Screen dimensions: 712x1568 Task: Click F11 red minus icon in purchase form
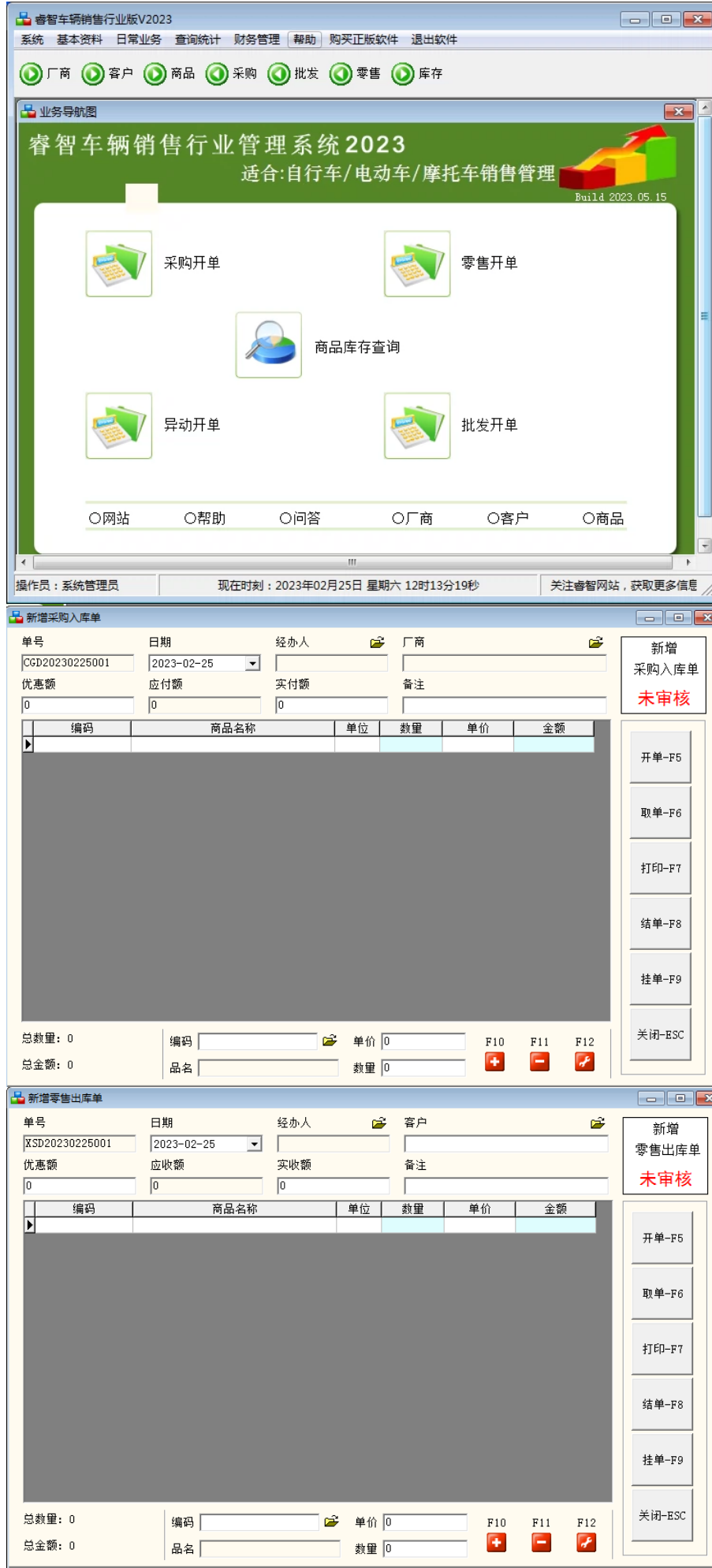(540, 1062)
